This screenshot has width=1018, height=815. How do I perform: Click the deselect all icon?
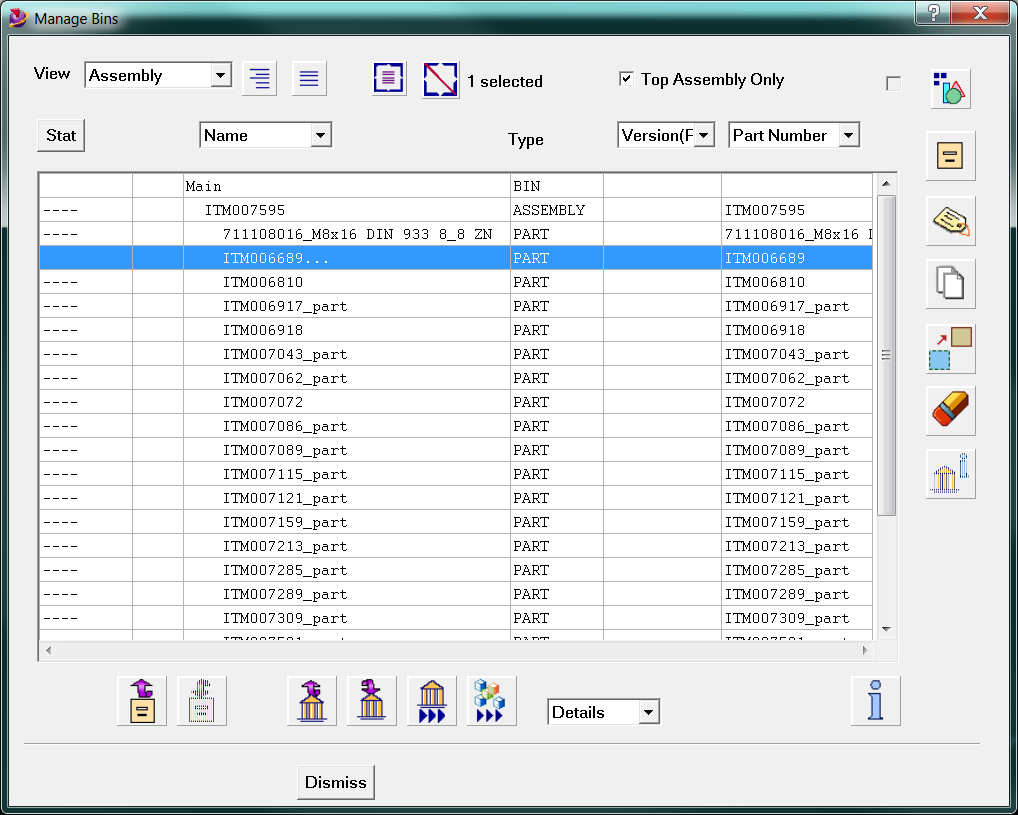(x=441, y=80)
